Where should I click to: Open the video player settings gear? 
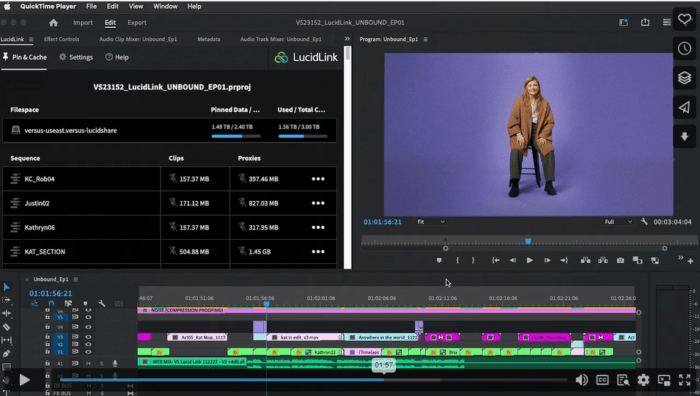[643, 380]
